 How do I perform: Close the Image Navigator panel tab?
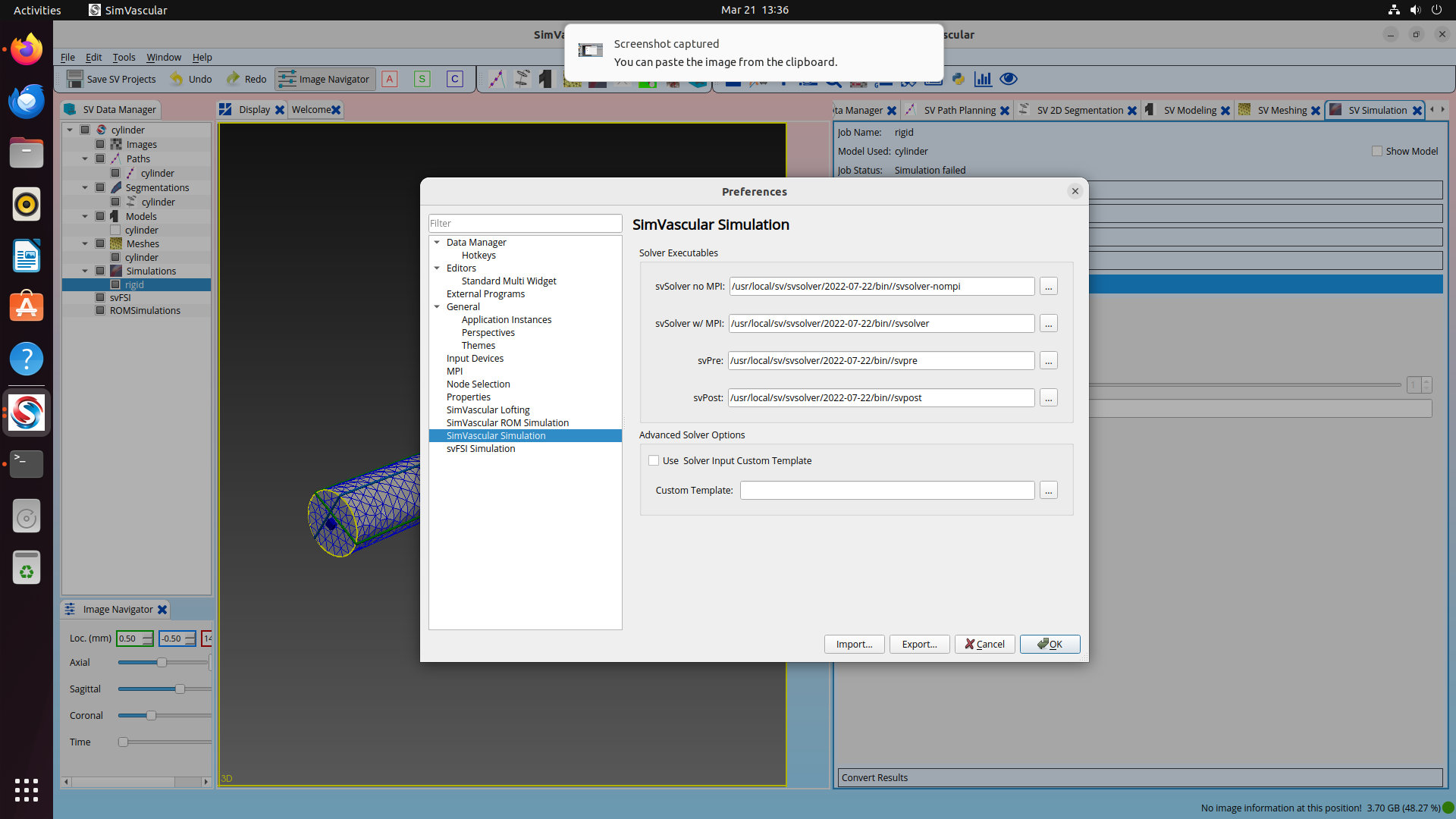coord(162,610)
